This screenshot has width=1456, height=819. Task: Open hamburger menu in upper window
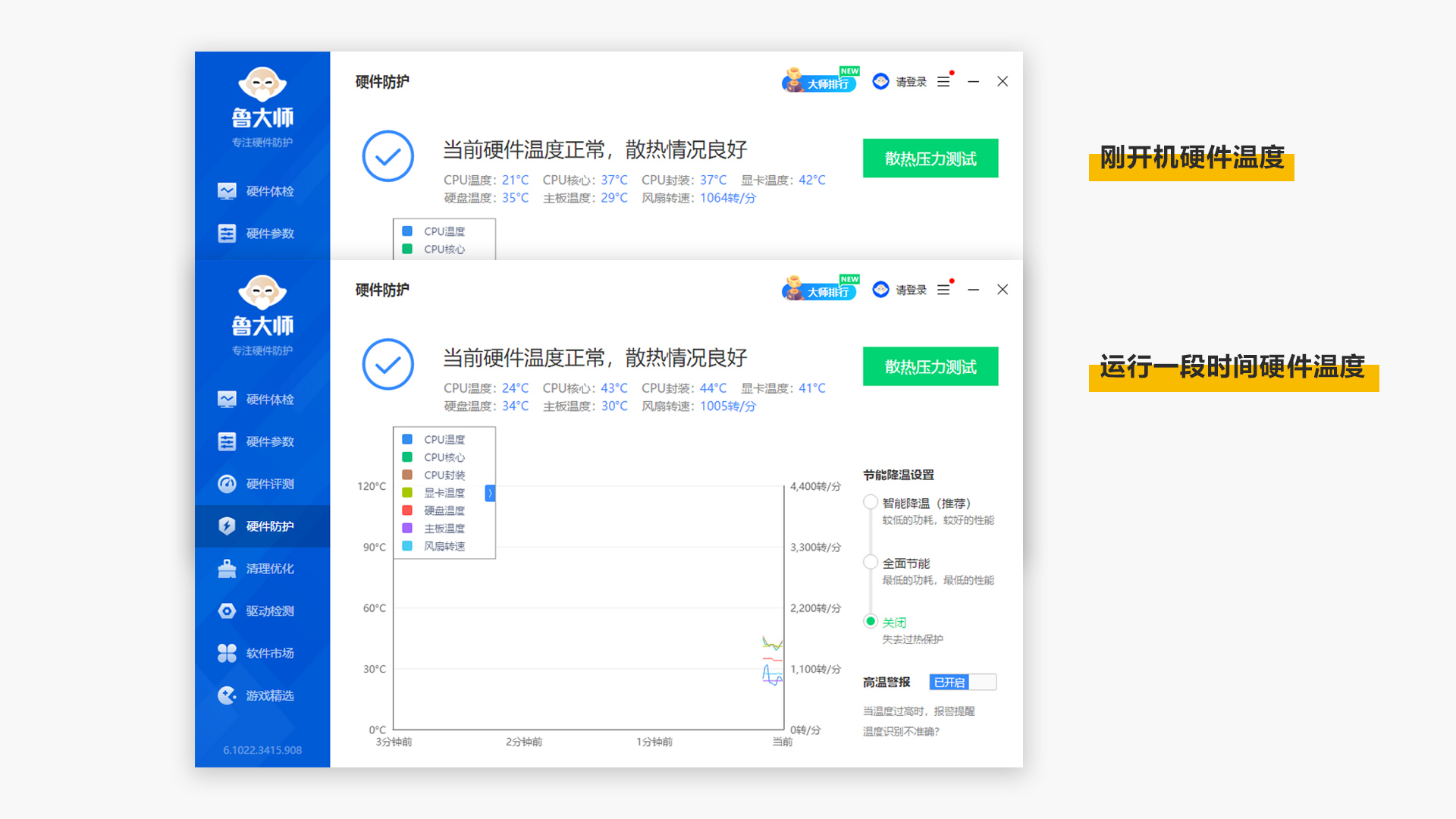tap(943, 81)
